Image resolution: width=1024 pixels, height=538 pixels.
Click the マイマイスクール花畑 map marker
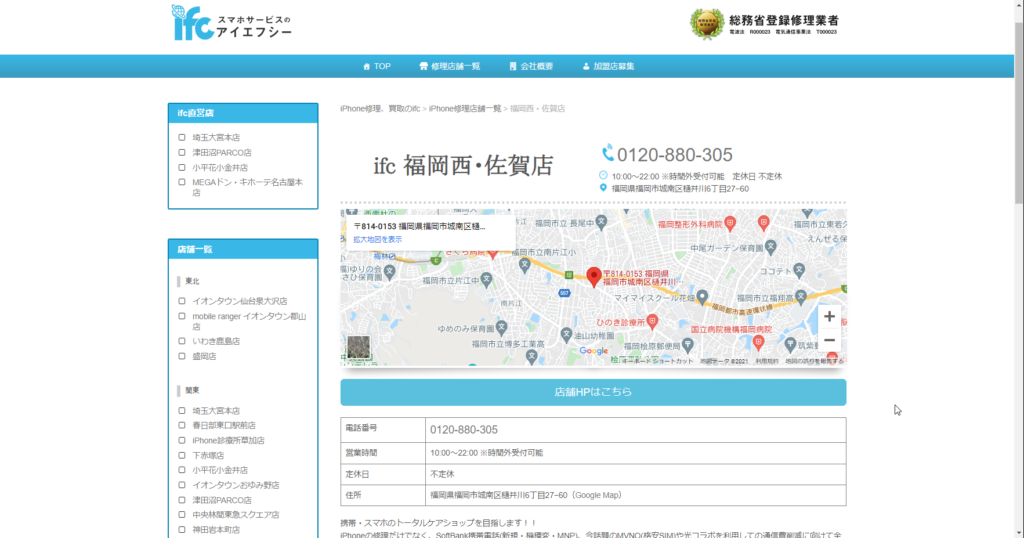click(702, 297)
